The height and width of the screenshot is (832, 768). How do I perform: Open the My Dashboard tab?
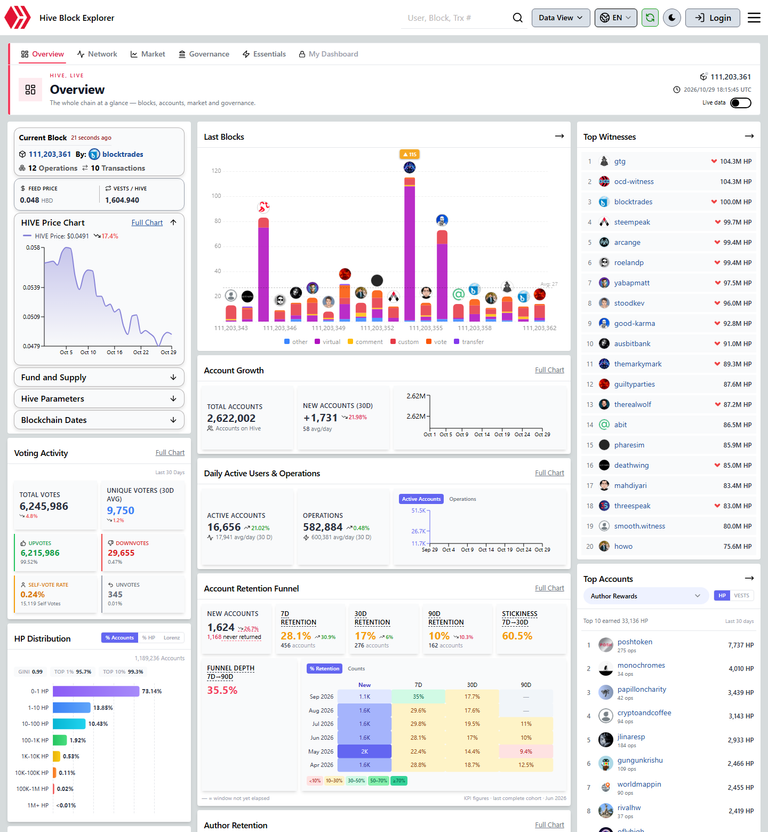point(328,54)
